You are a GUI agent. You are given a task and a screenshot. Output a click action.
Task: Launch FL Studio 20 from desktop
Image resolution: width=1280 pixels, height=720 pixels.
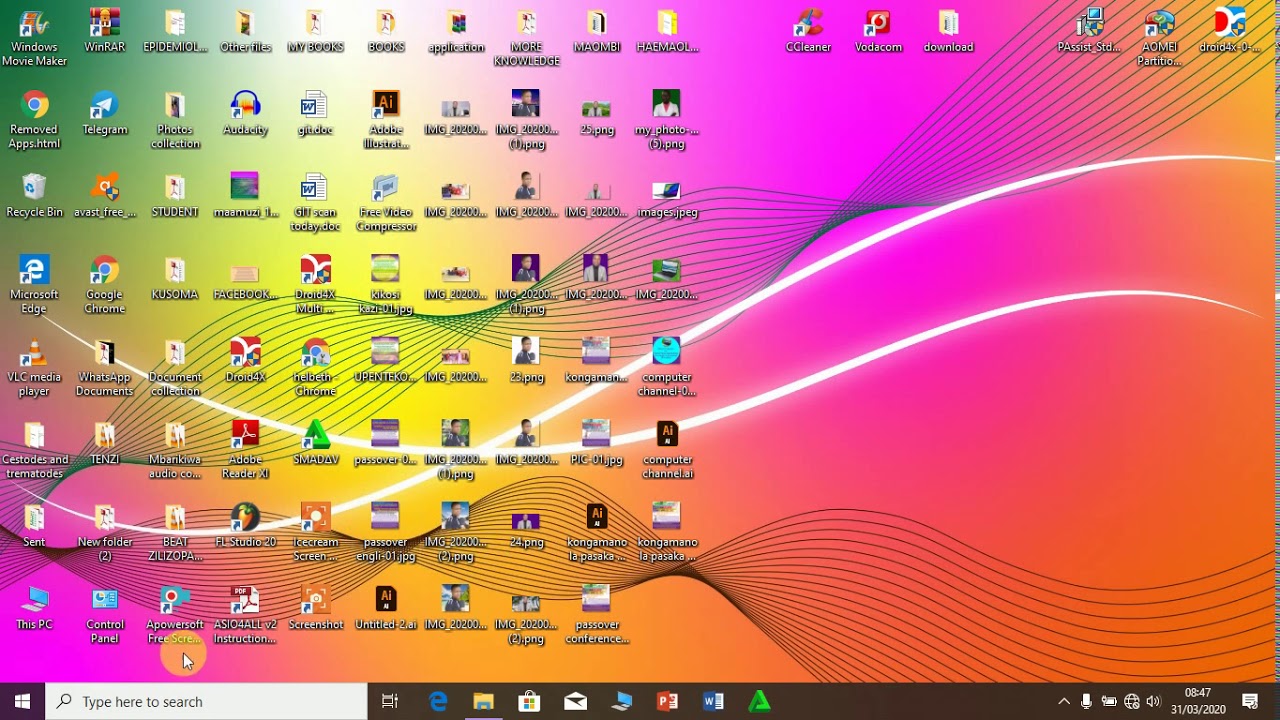[245, 526]
